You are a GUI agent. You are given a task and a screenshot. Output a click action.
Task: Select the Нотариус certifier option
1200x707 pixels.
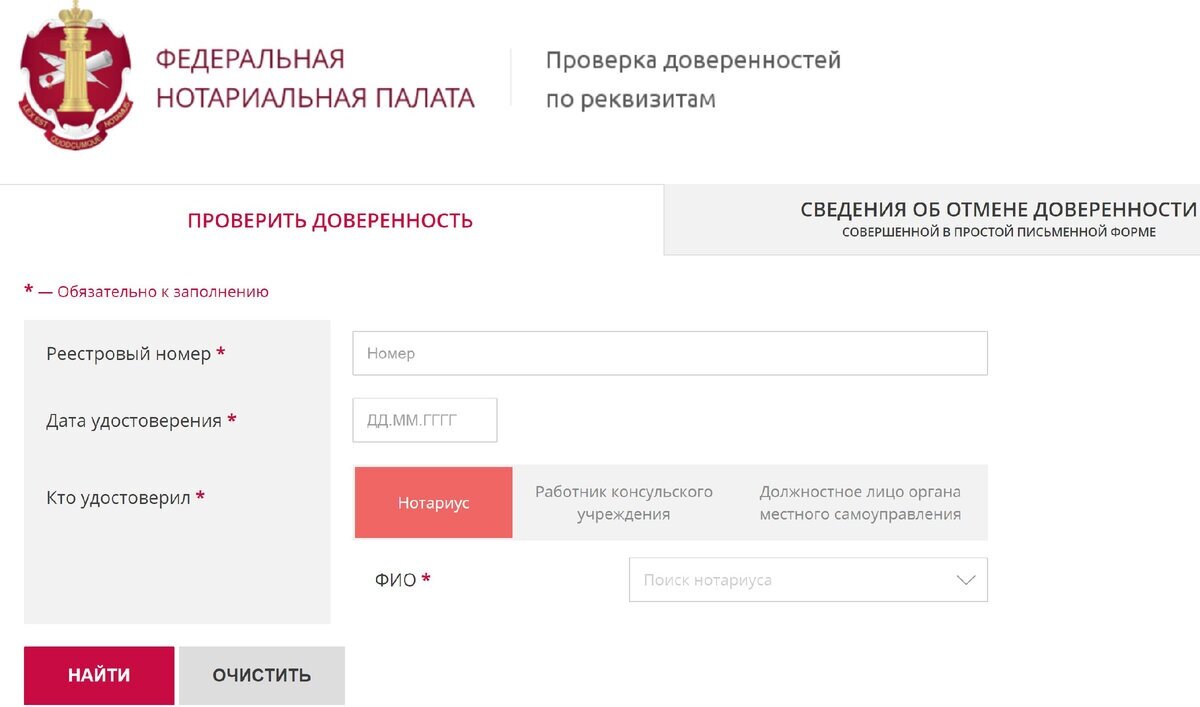[433, 502]
